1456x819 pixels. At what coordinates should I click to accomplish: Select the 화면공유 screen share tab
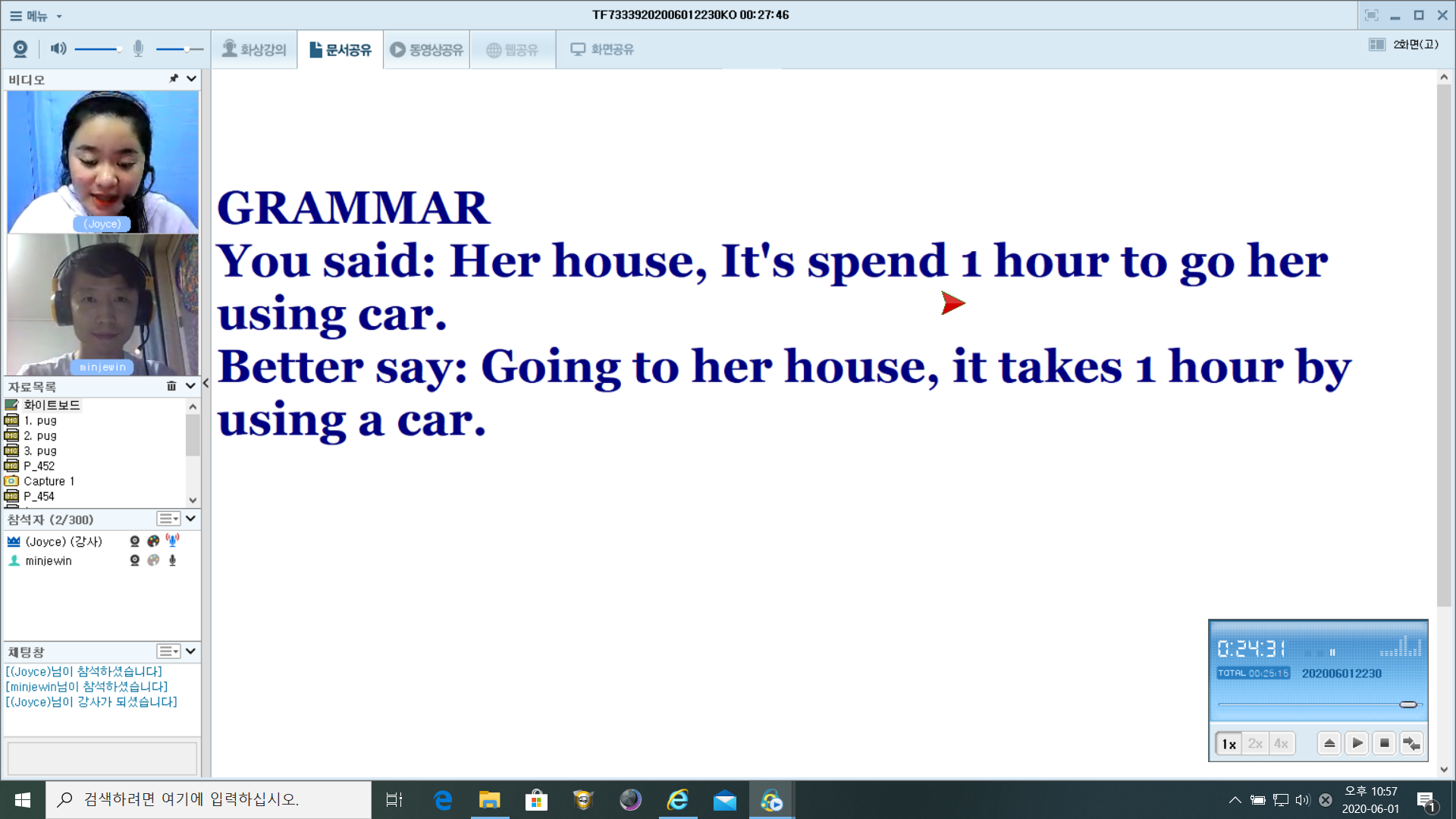coord(602,50)
